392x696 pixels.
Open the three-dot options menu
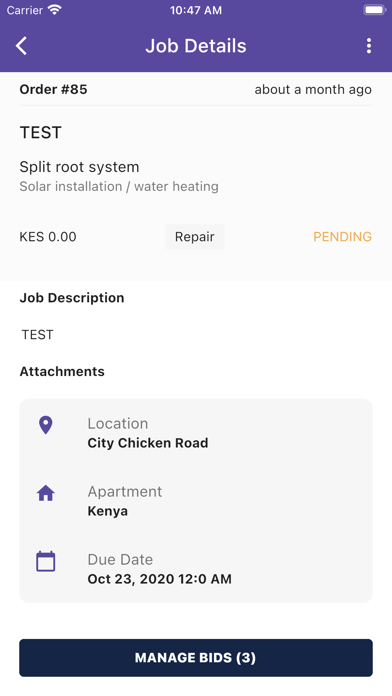368,46
